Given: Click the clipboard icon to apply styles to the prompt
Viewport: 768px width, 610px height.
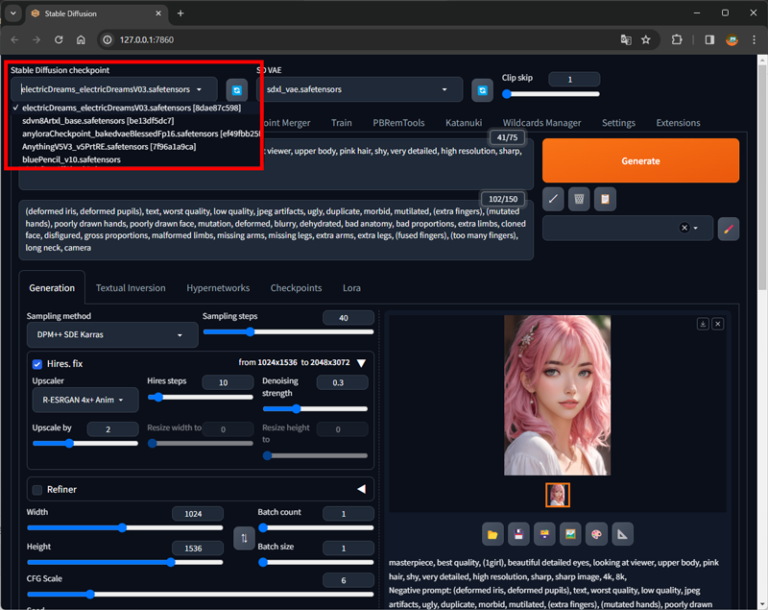Looking at the screenshot, I should click(x=605, y=199).
